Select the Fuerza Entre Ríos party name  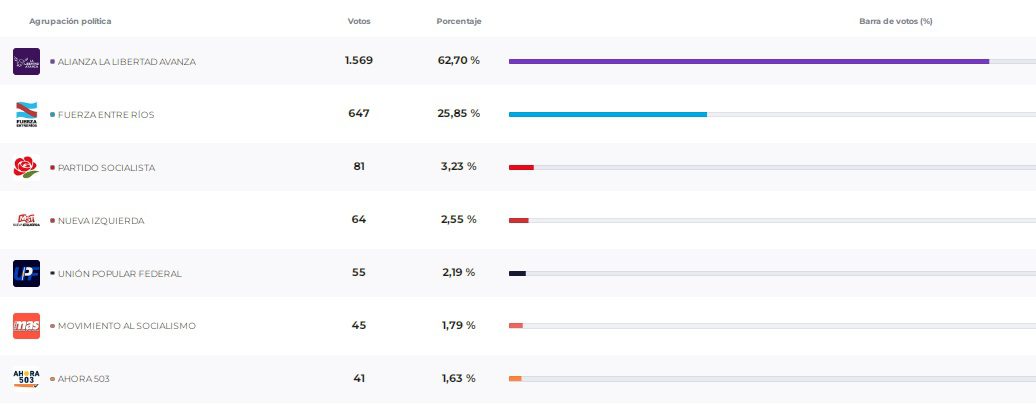[x=106, y=115]
